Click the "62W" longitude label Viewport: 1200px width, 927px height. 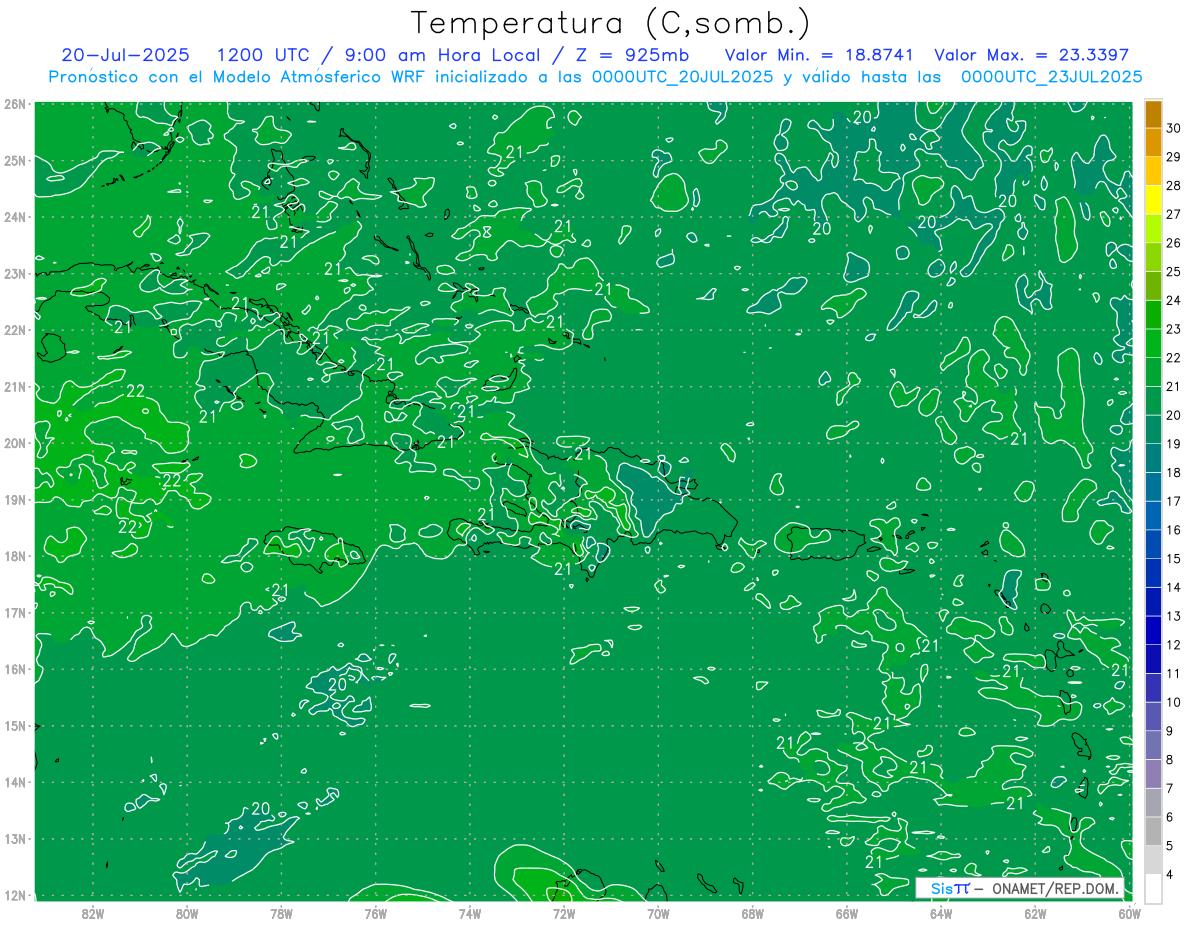1035,913
